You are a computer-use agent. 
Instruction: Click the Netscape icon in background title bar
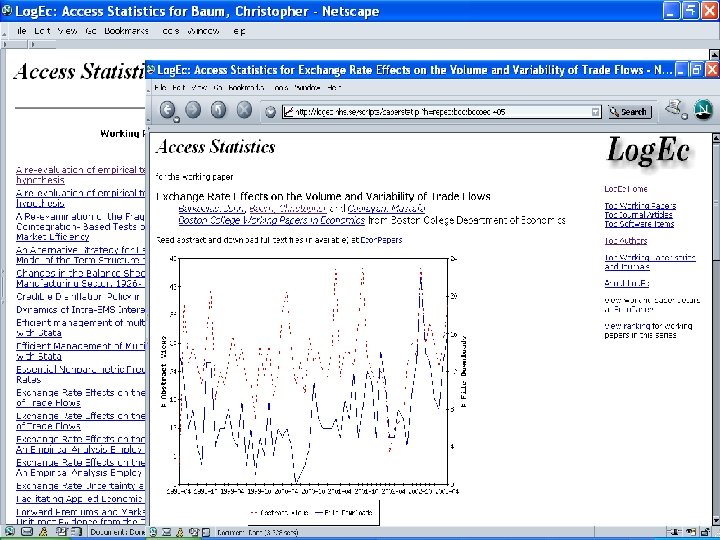7,11
